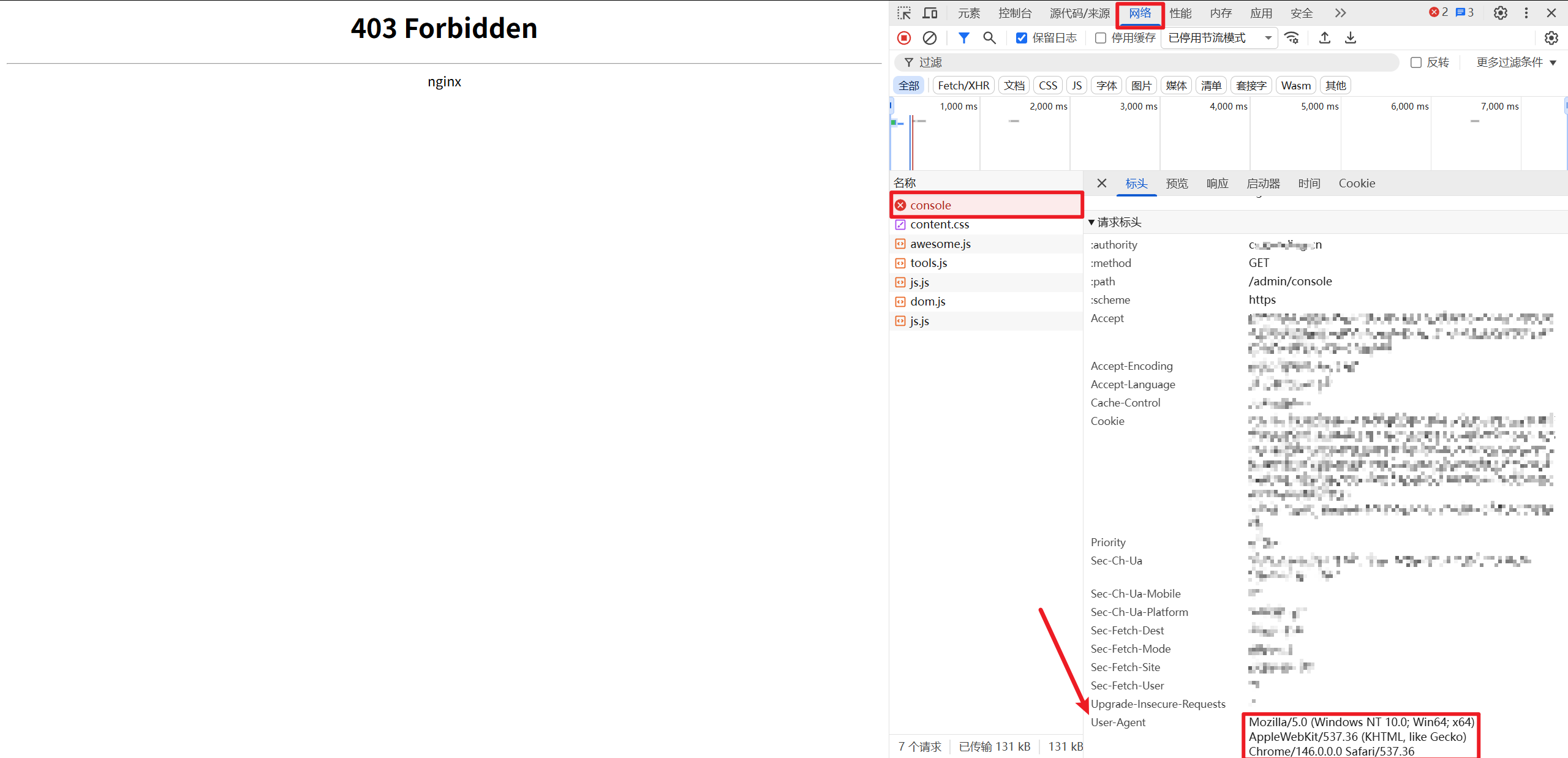This screenshot has height=758, width=1568.
Task: Stop recording network log
Action: pos(904,38)
